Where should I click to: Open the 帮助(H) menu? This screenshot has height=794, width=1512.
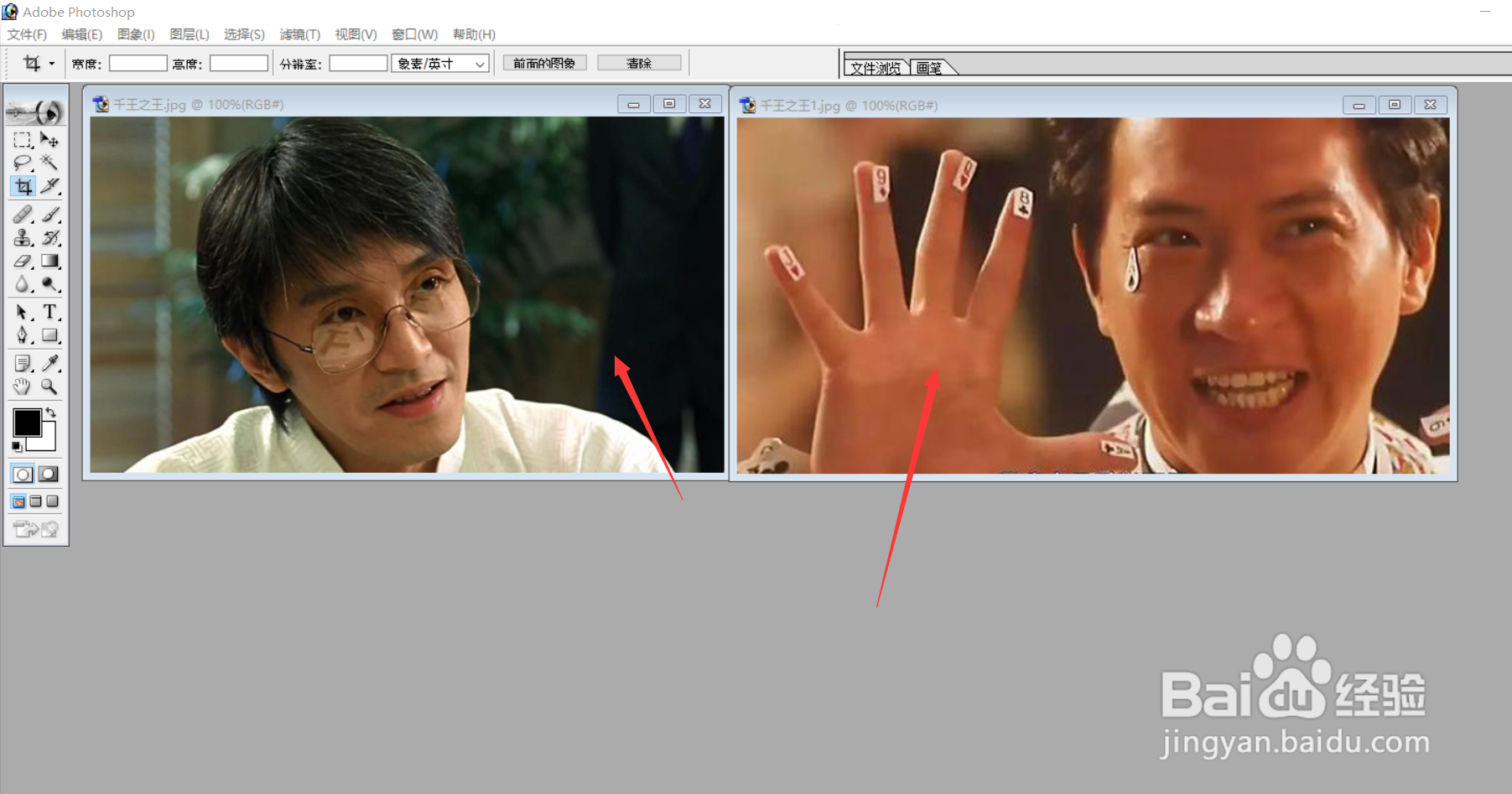point(474,34)
